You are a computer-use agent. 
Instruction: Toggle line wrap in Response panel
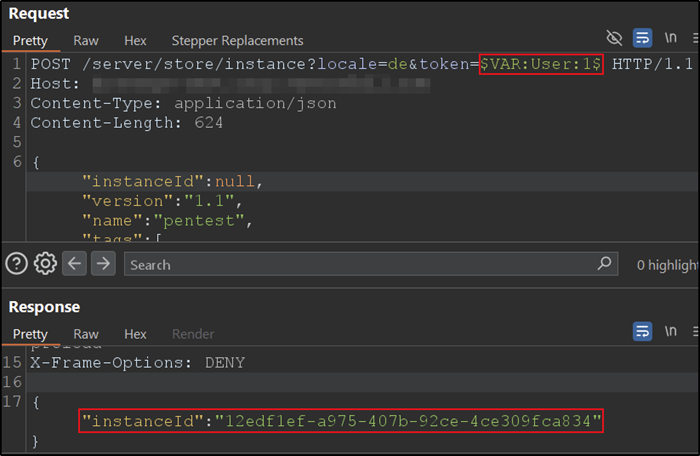tap(643, 330)
